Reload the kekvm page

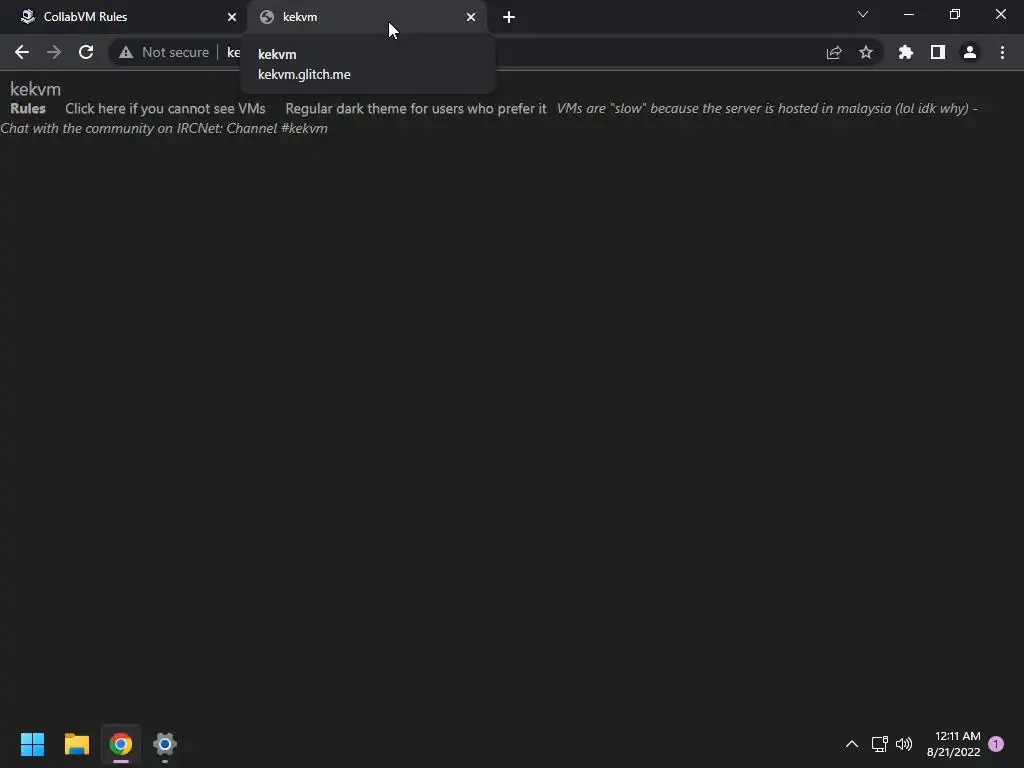(x=86, y=52)
